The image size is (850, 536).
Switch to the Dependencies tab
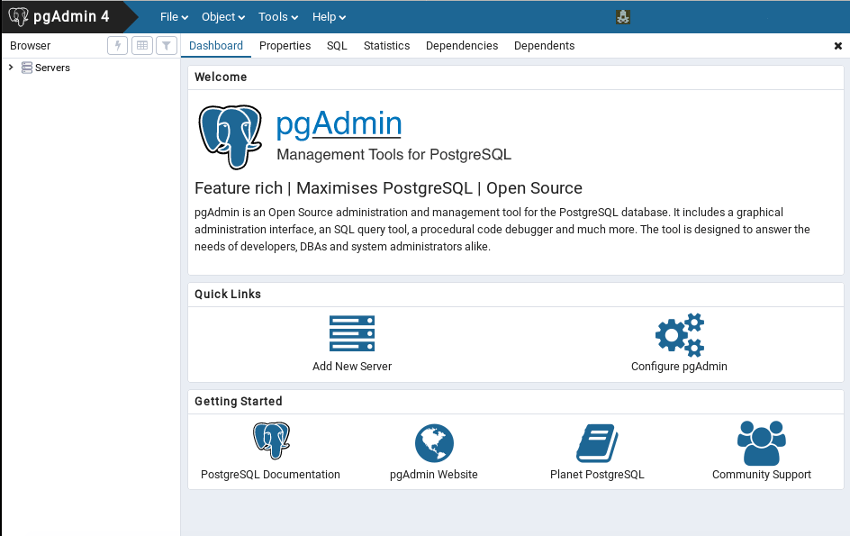click(462, 46)
